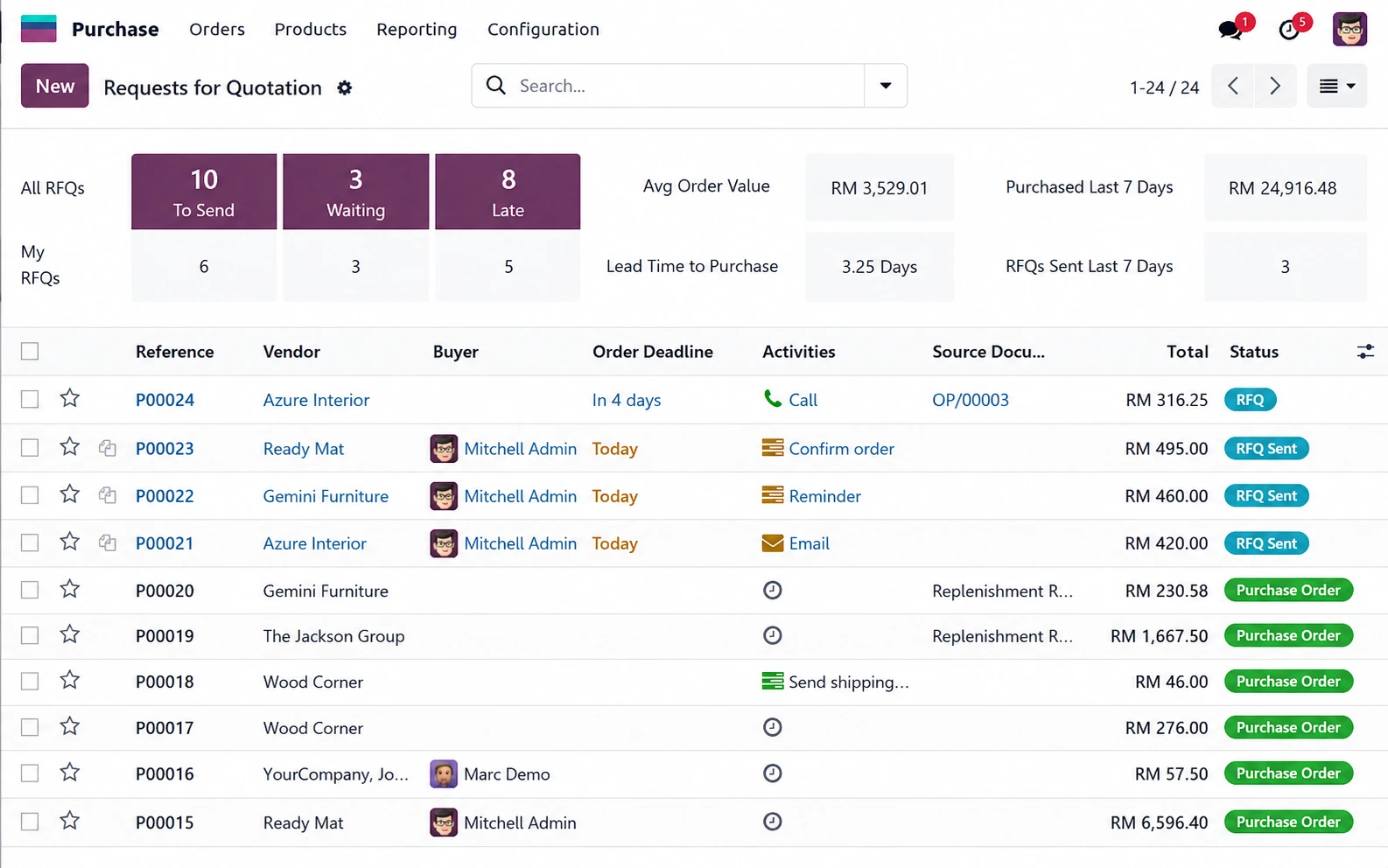Open the Products menu
The image size is (1388, 868).
point(311,29)
